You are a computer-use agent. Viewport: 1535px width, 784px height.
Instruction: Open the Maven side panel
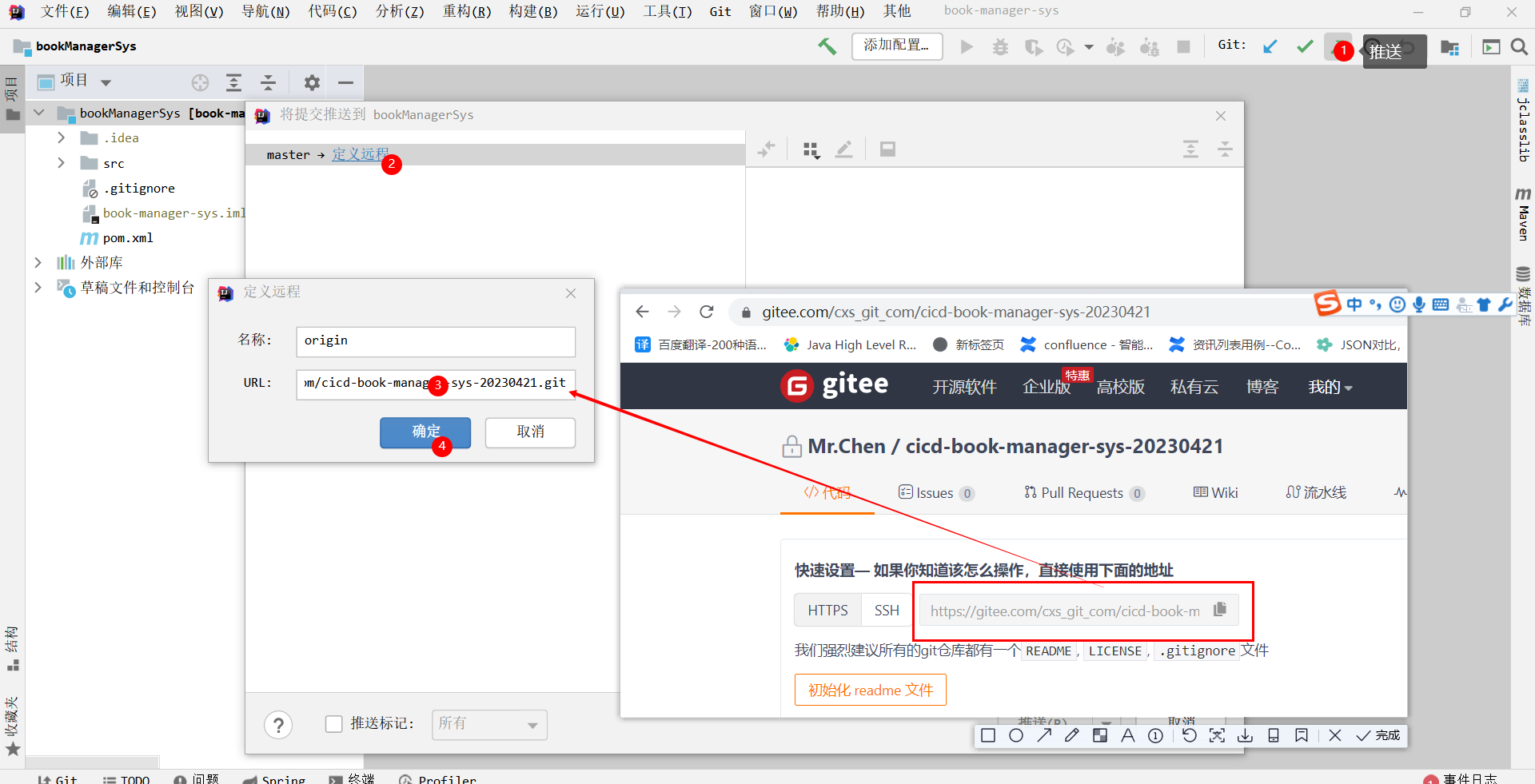tap(1523, 214)
